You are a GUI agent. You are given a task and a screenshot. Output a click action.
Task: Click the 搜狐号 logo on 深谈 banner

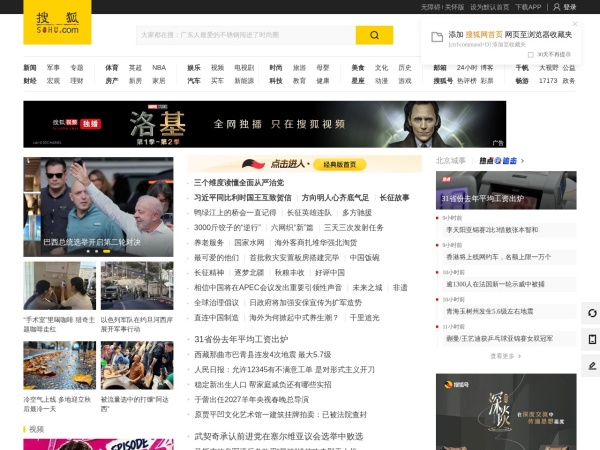click(457, 384)
